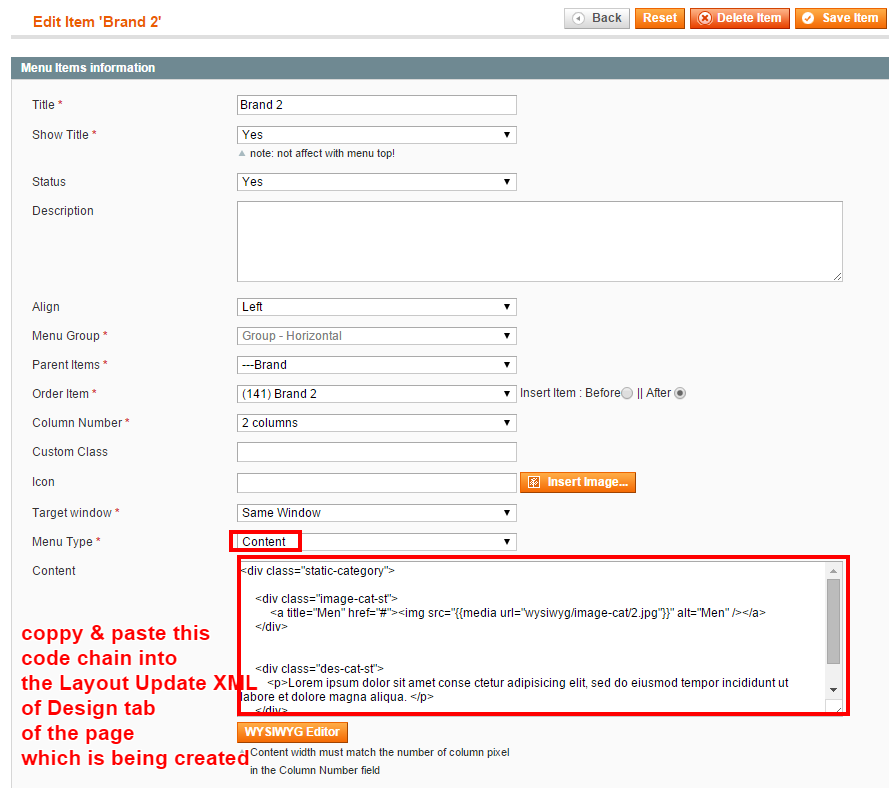Click the Back arrow icon
Image resolution: width=889 pixels, height=788 pixels.
click(578, 19)
